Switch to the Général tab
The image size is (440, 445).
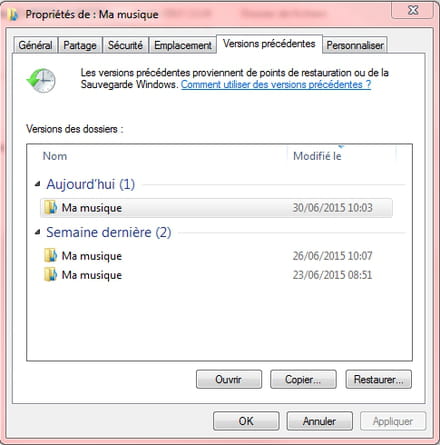point(35,45)
